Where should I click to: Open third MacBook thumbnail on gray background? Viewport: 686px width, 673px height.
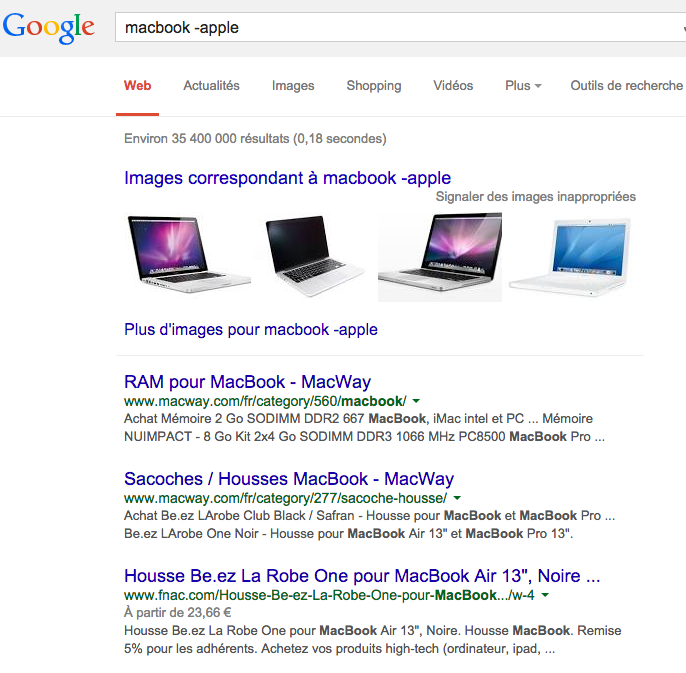[440, 257]
